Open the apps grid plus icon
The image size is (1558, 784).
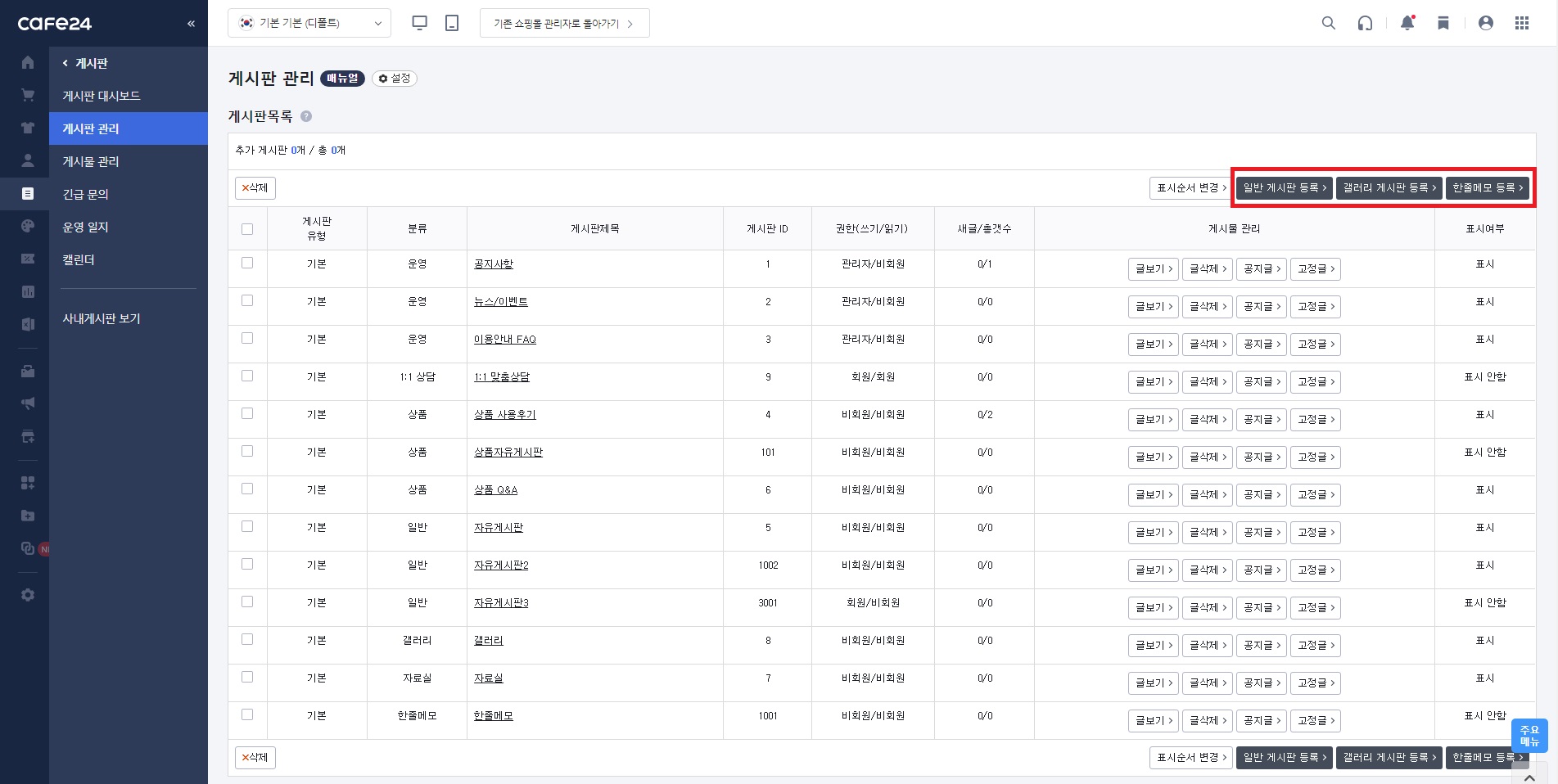(x=28, y=483)
